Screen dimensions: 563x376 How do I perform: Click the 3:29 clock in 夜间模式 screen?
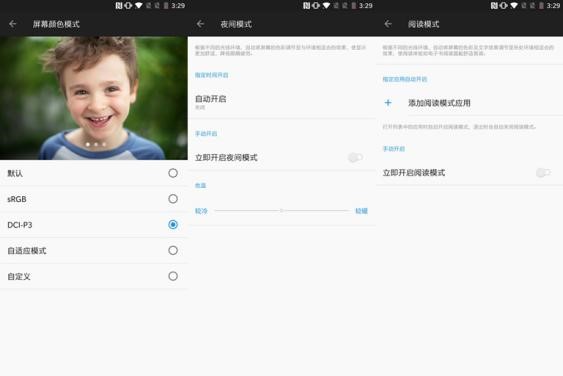click(x=366, y=5)
